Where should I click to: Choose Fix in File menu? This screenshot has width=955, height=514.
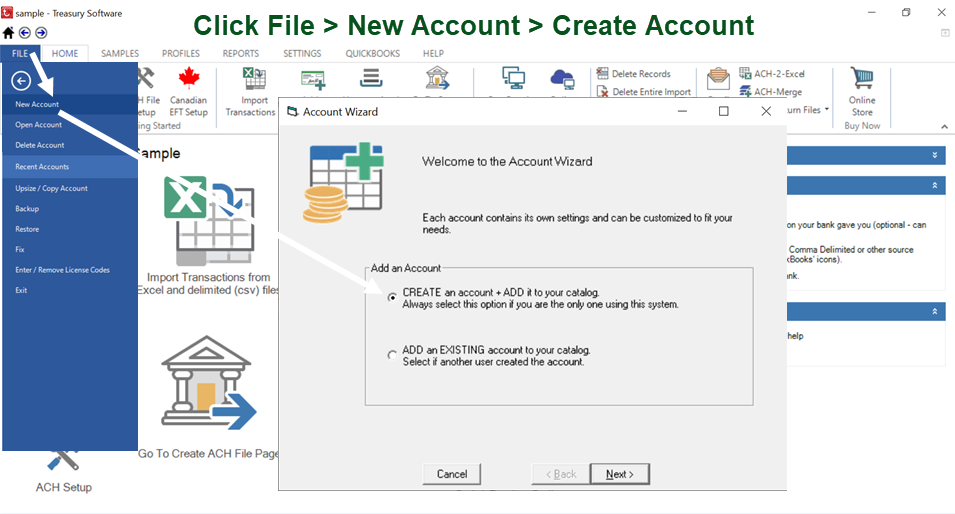[70, 250]
